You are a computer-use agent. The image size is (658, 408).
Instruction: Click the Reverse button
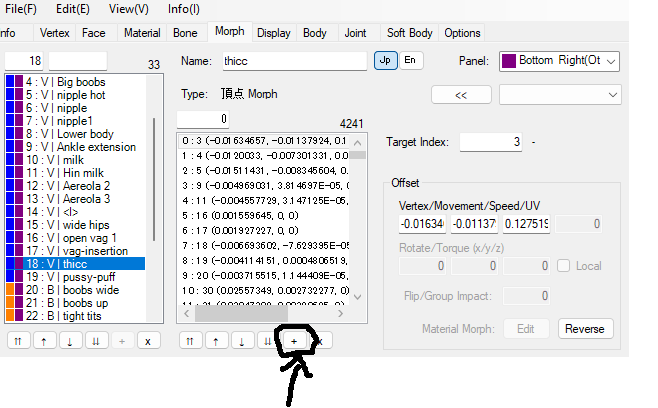(x=585, y=329)
